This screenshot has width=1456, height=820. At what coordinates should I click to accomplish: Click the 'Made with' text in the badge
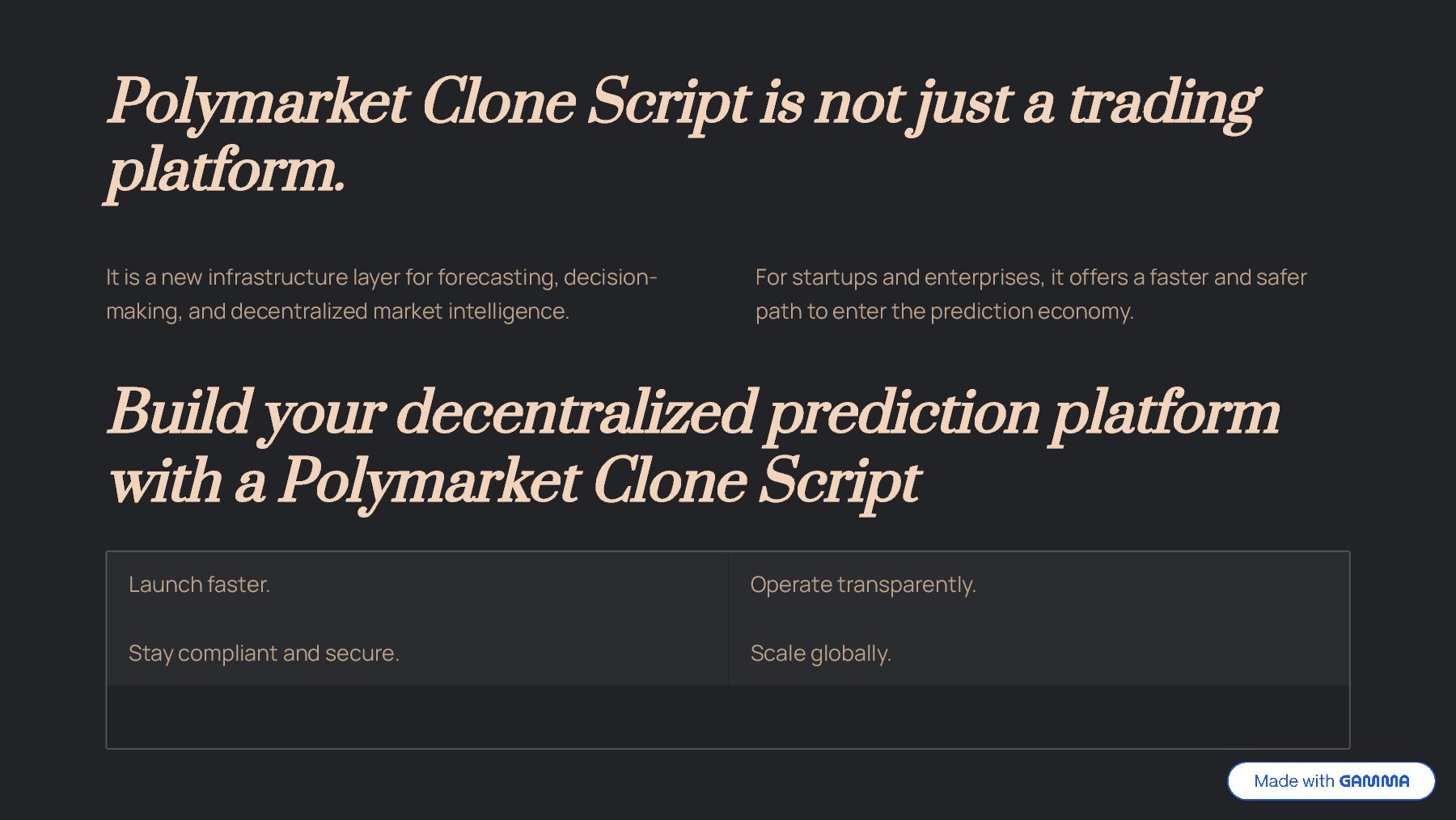click(x=1293, y=781)
